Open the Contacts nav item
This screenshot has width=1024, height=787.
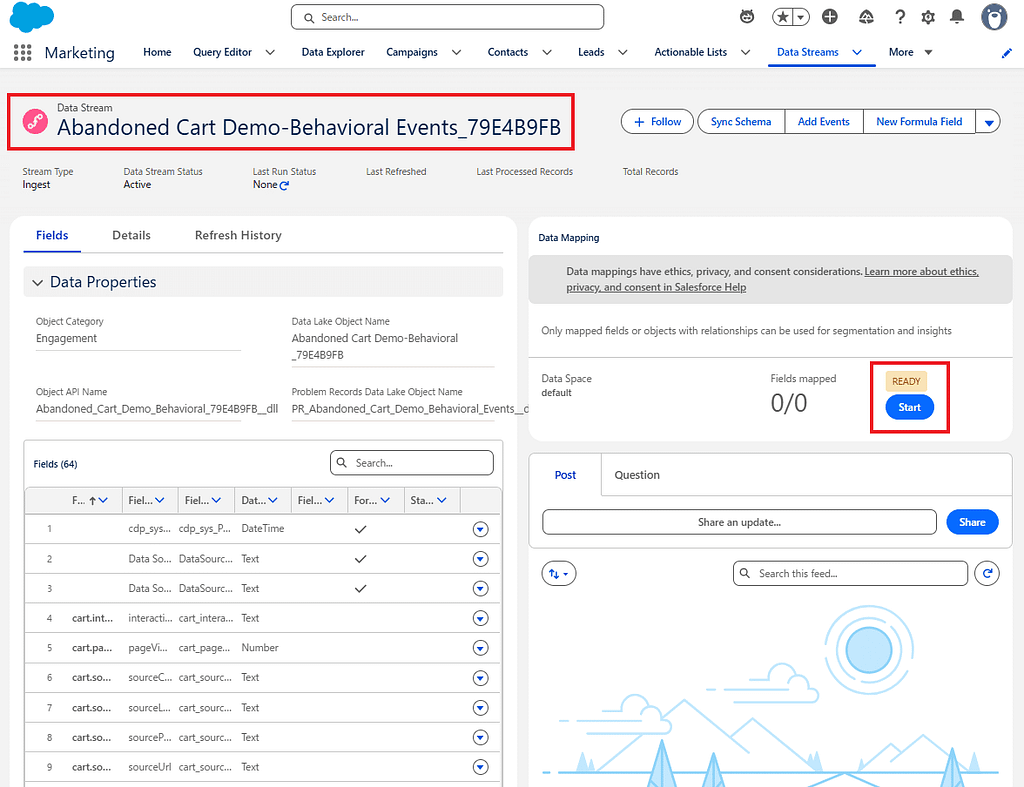tap(507, 52)
